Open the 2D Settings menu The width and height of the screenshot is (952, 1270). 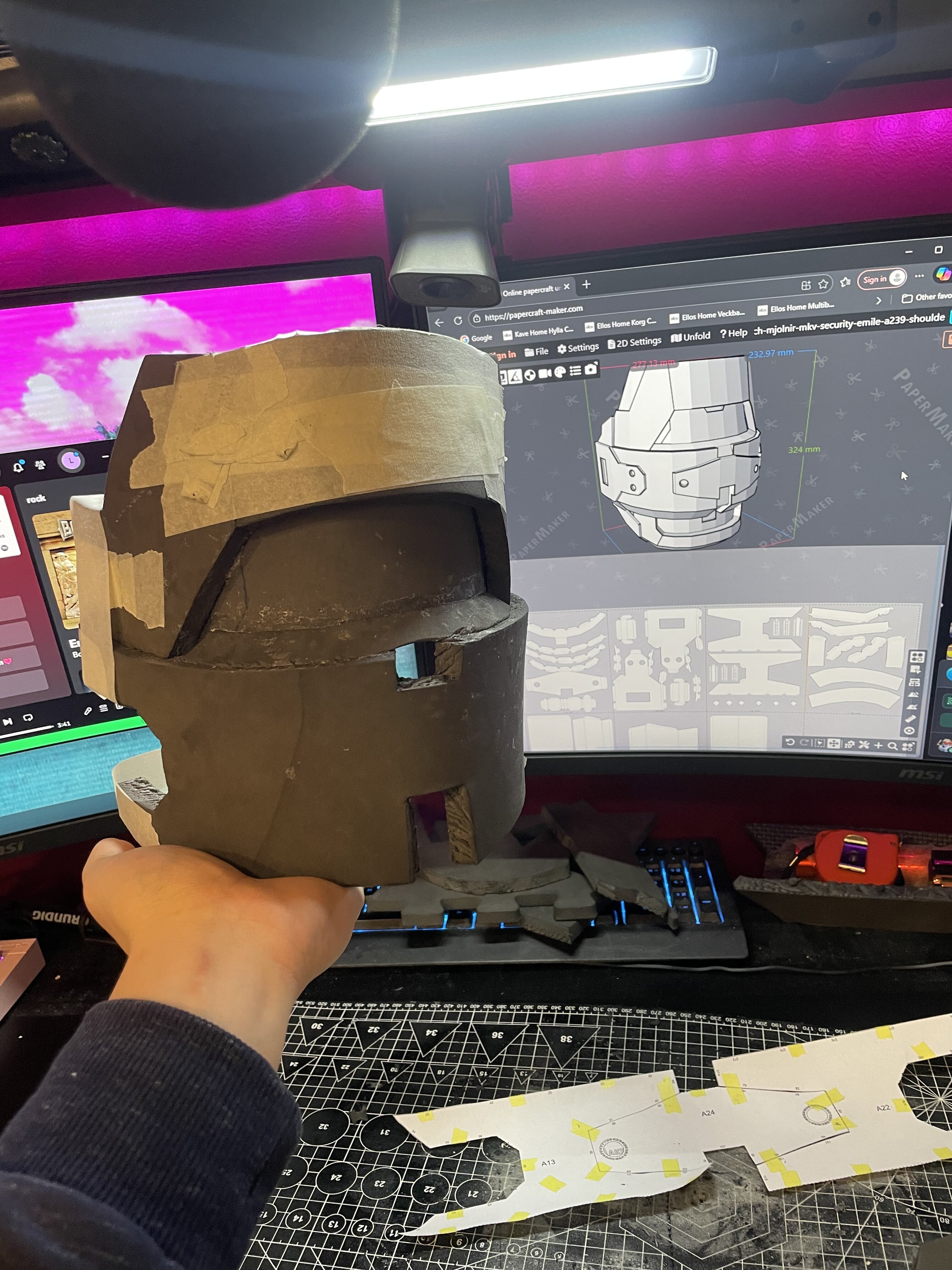pyautogui.click(x=635, y=343)
